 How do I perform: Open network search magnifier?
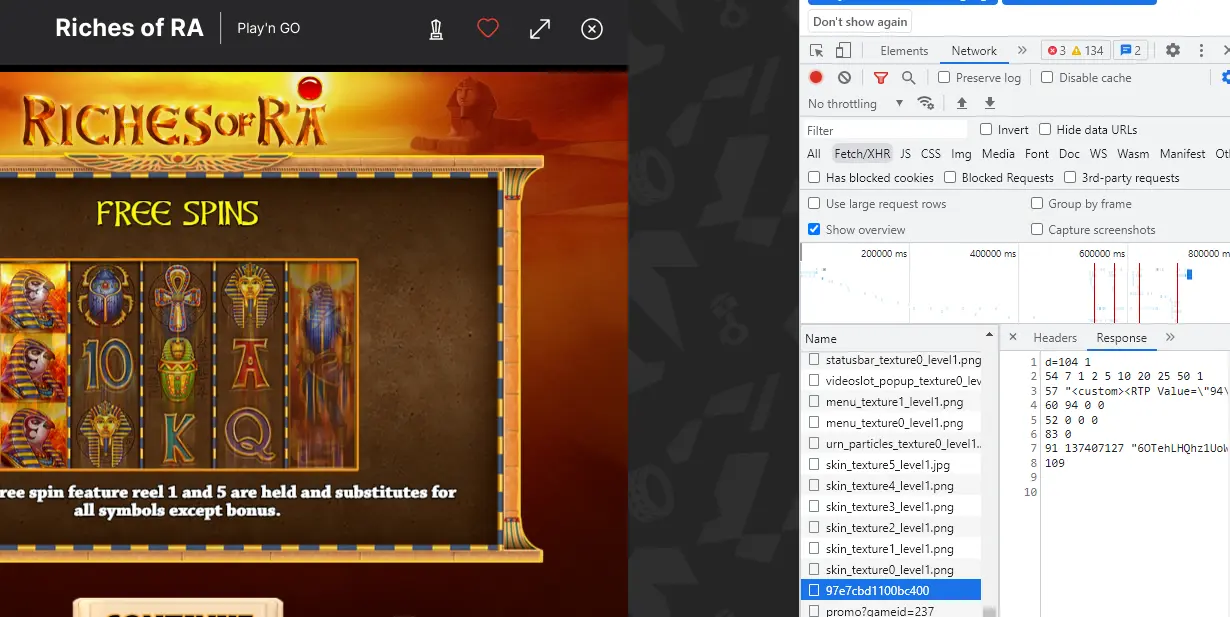tap(908, 77)
